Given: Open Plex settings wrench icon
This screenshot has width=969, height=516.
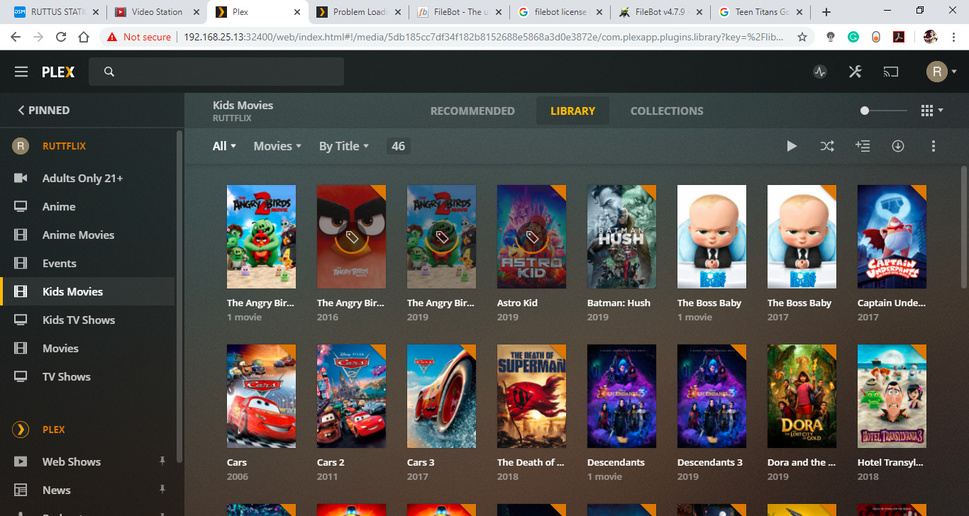Looking at the screenshot, I should tap(855, 72).
